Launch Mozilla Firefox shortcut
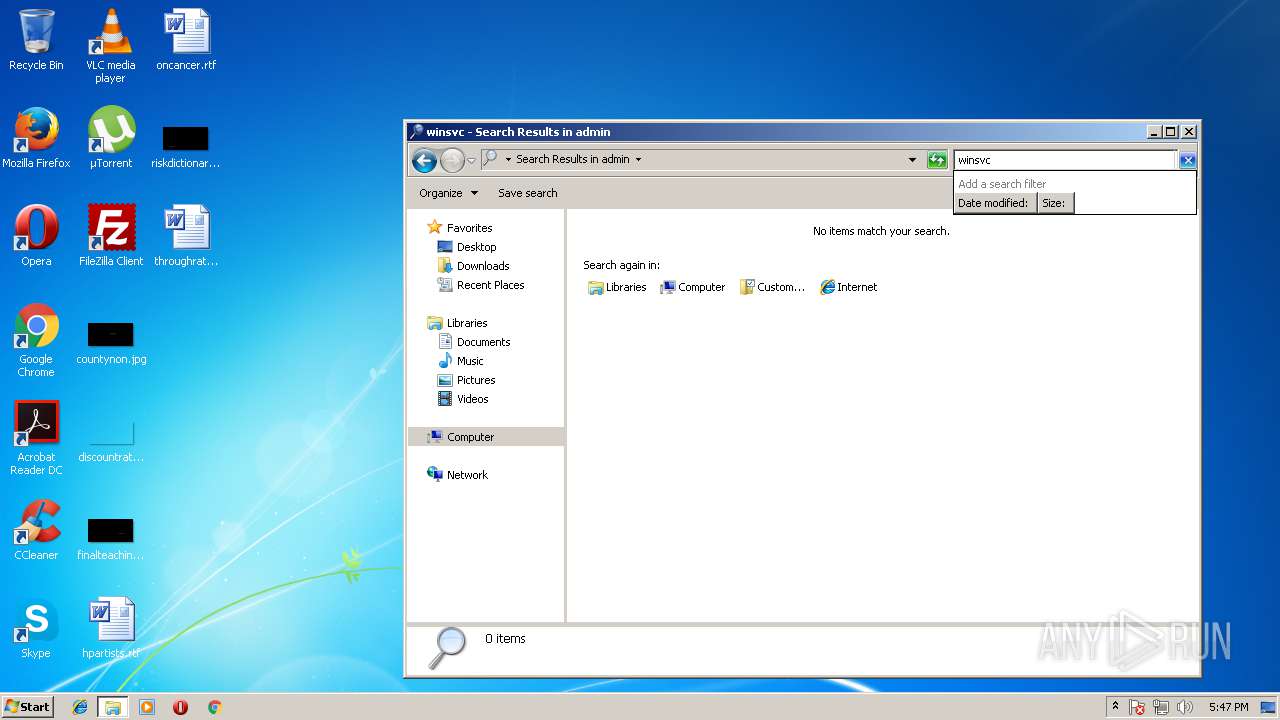This screenshot has height=720, width=1280. point(36,138)
